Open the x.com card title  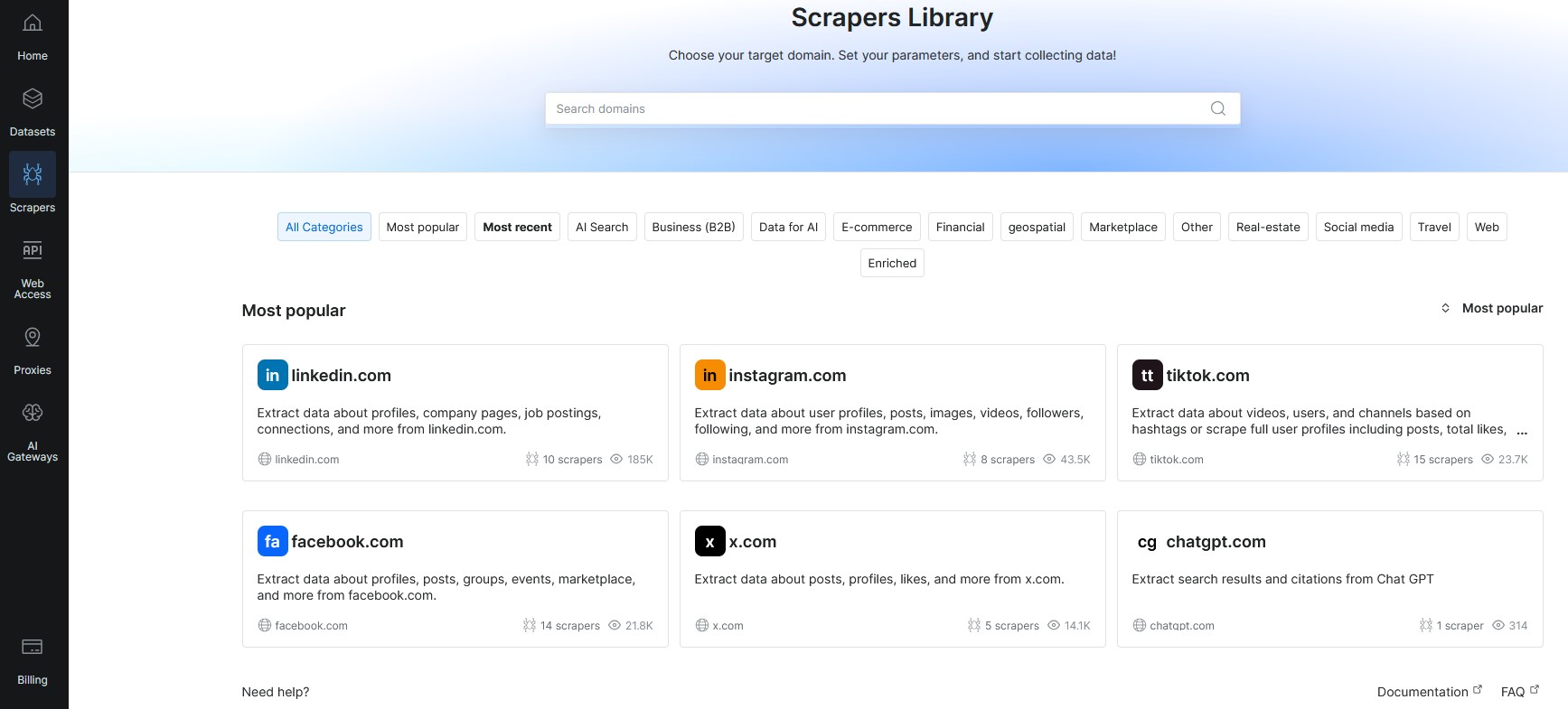click(752, 541)
